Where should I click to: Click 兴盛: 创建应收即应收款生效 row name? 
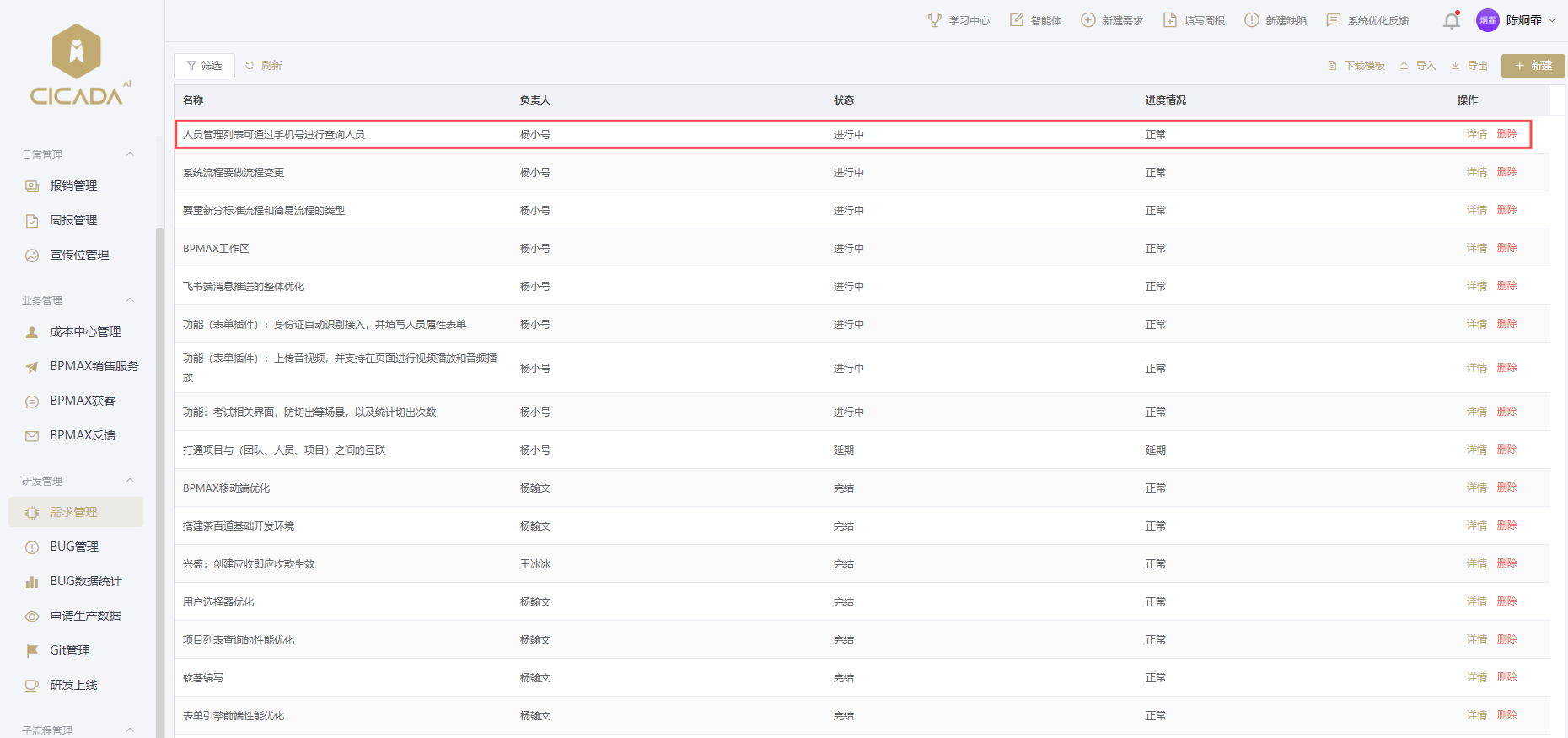pyautogui.click(x=249, y=564)
